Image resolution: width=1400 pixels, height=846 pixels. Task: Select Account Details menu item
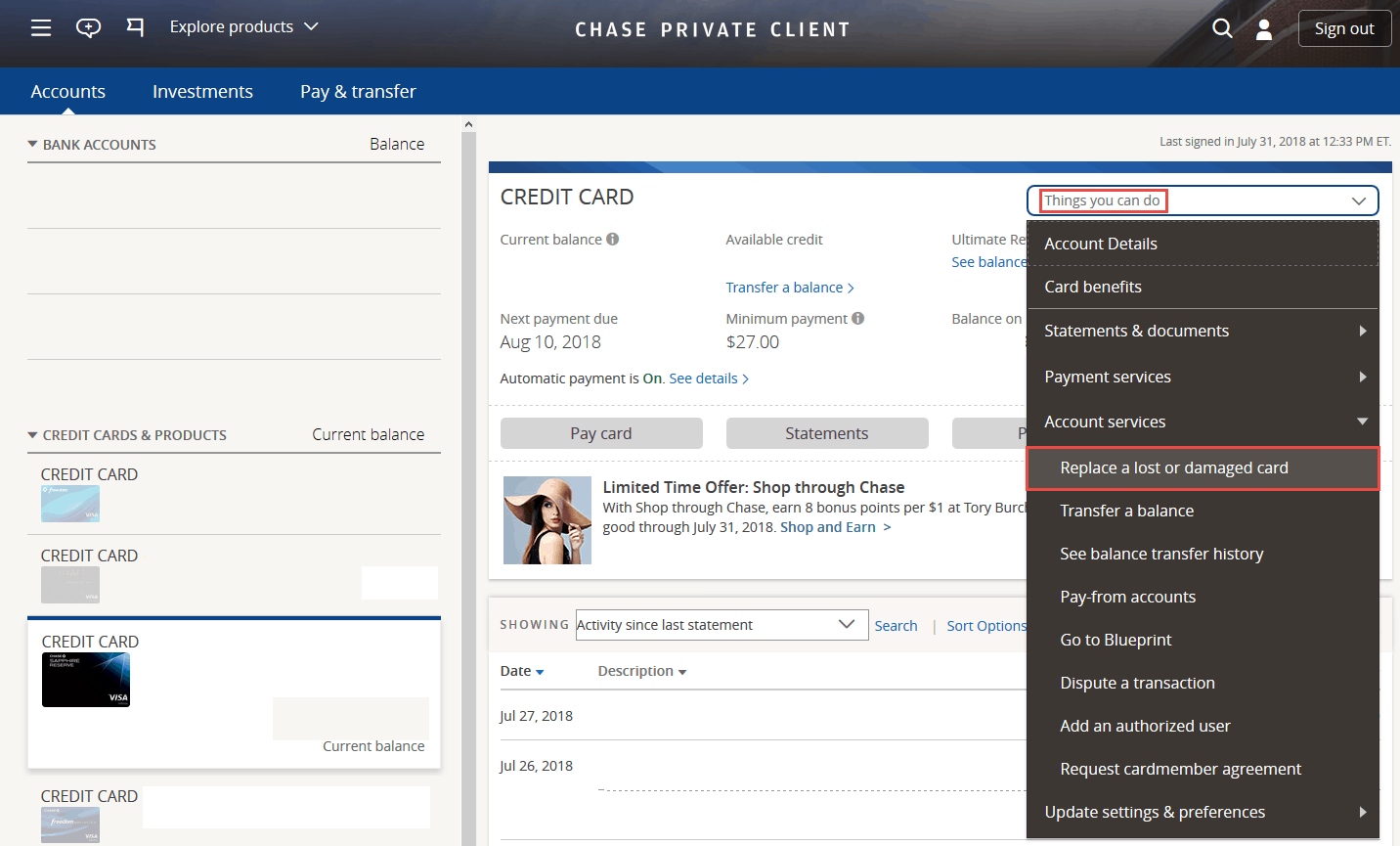1203,244
